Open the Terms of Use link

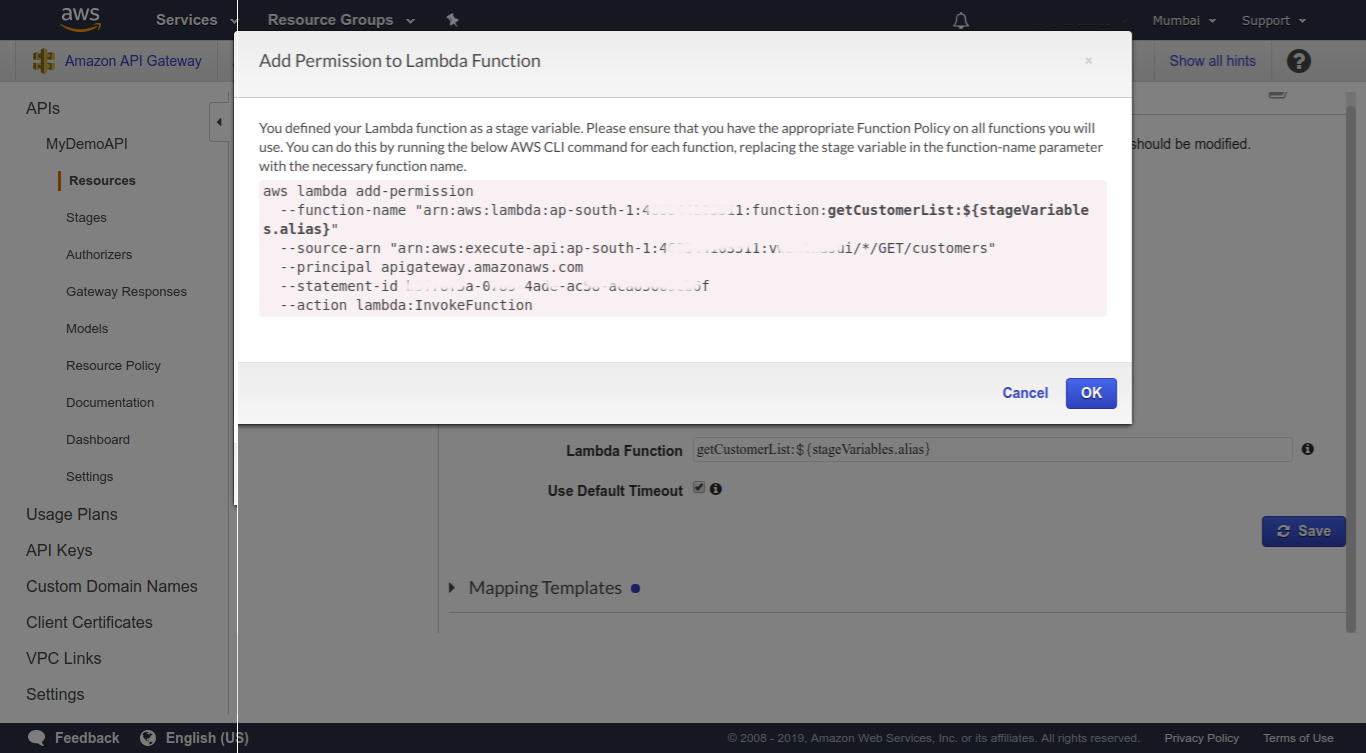click(x=1298, y=738)
